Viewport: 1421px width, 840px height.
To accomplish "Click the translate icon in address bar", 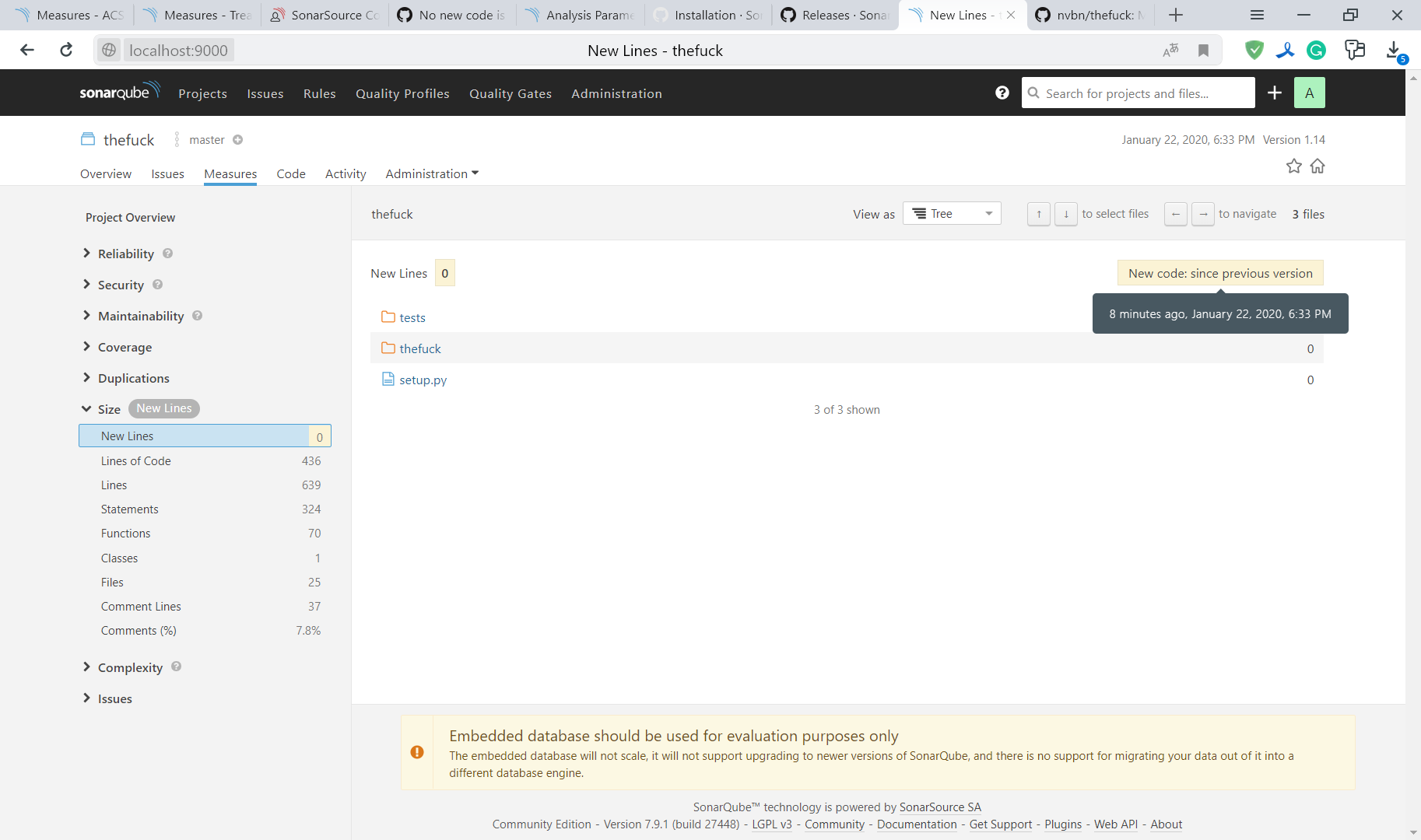I will [x=1170, y=51].
